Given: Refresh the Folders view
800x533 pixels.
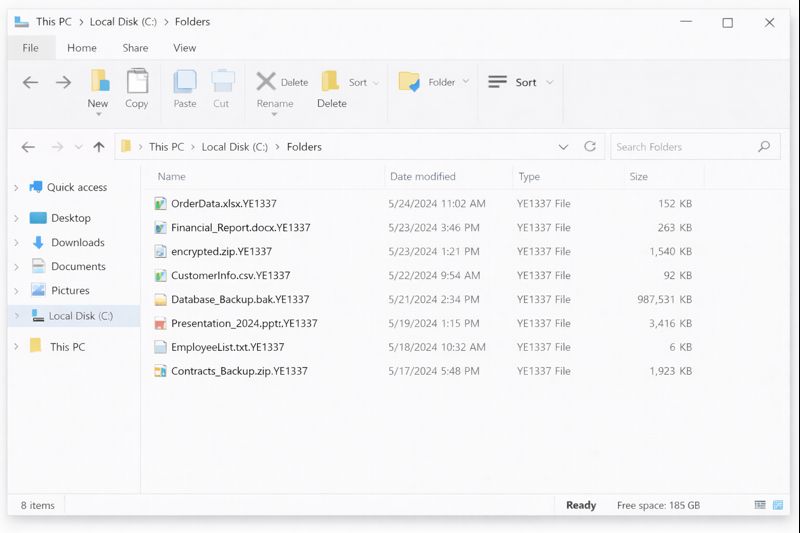Looking at the screenshot, I should [x=590, y=147].
